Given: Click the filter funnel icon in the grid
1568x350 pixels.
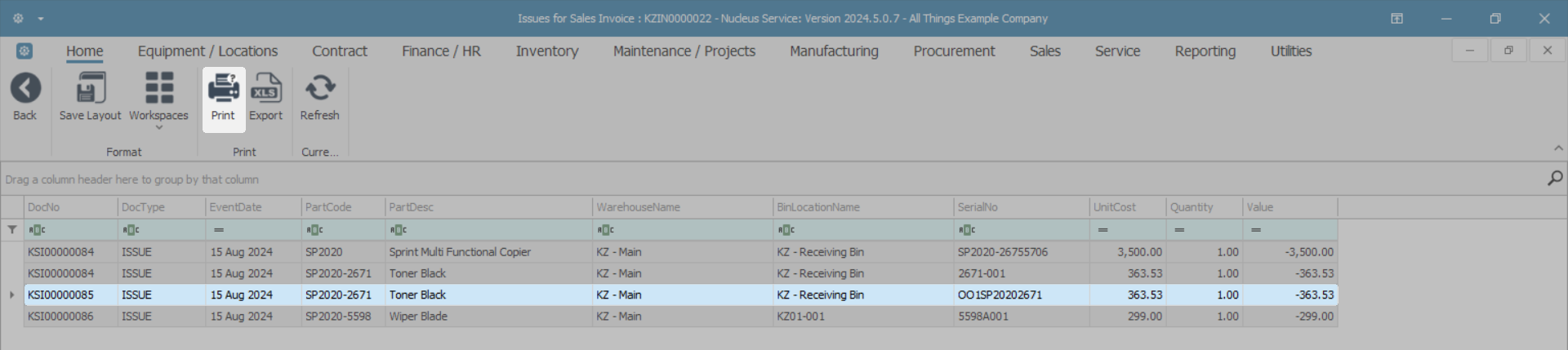Looking at the screenshot, I should click(12, 230).
